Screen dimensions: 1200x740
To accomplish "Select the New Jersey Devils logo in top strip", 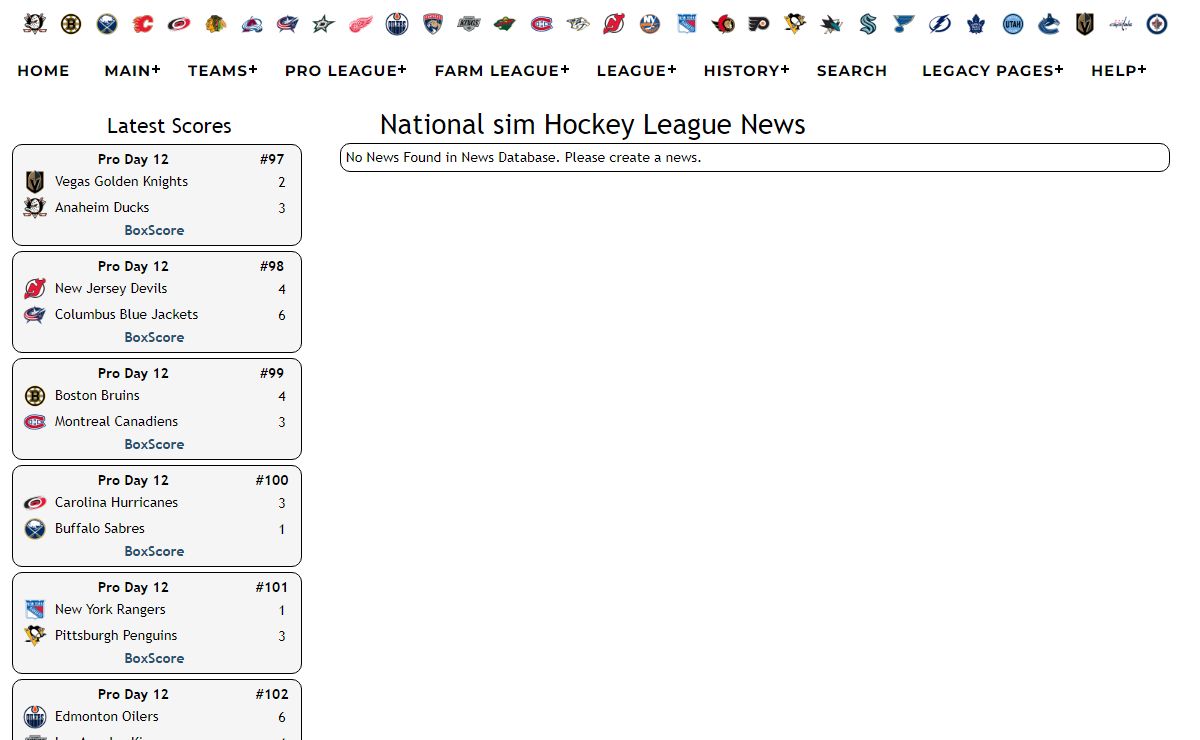I will click(x=614, y=24).
